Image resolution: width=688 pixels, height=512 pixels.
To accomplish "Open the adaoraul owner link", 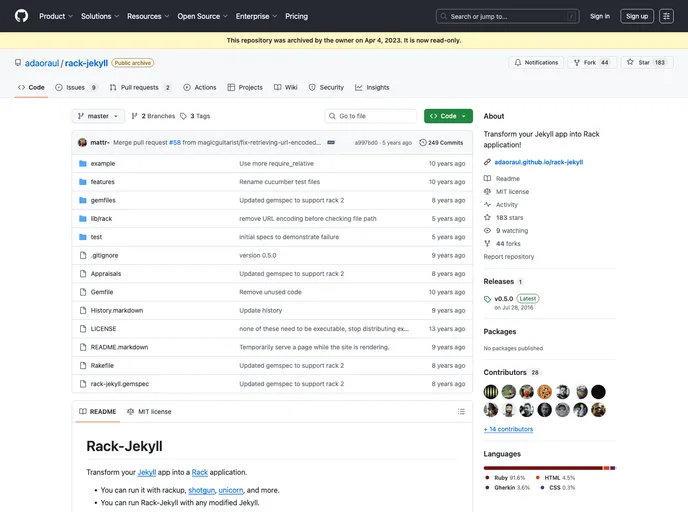I will pyautogui.click(x=42, y=63).
